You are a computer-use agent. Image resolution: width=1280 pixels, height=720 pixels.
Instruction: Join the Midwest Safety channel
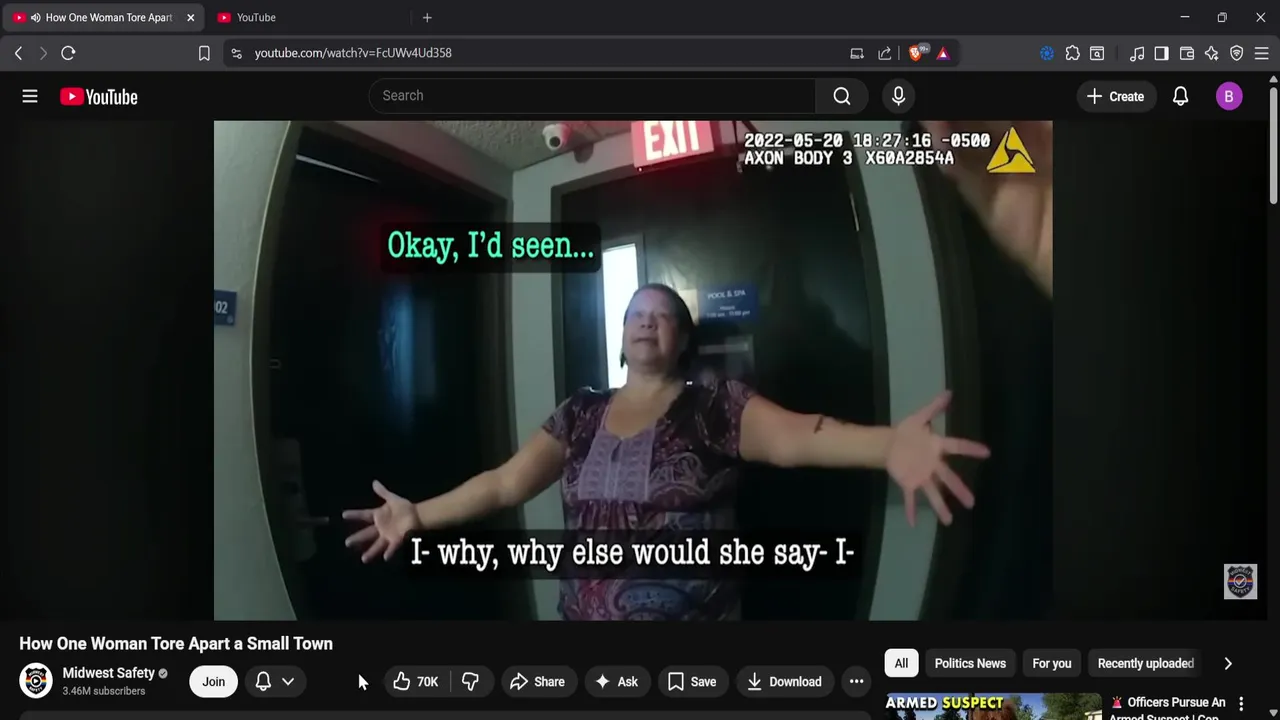click(x=214, y=682)
